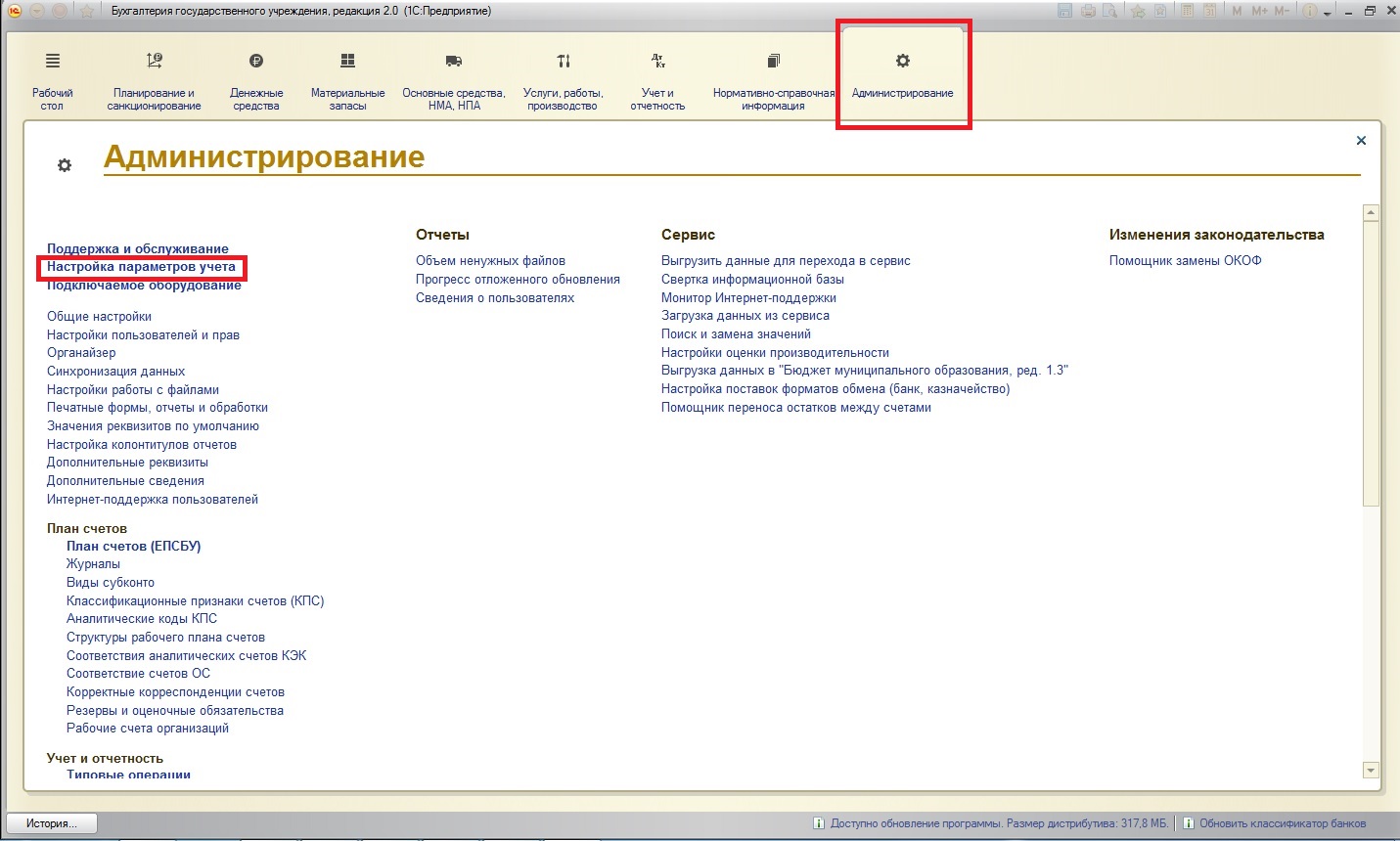Open Помощник замены ОКОФ

click(x=1185, y=260)
